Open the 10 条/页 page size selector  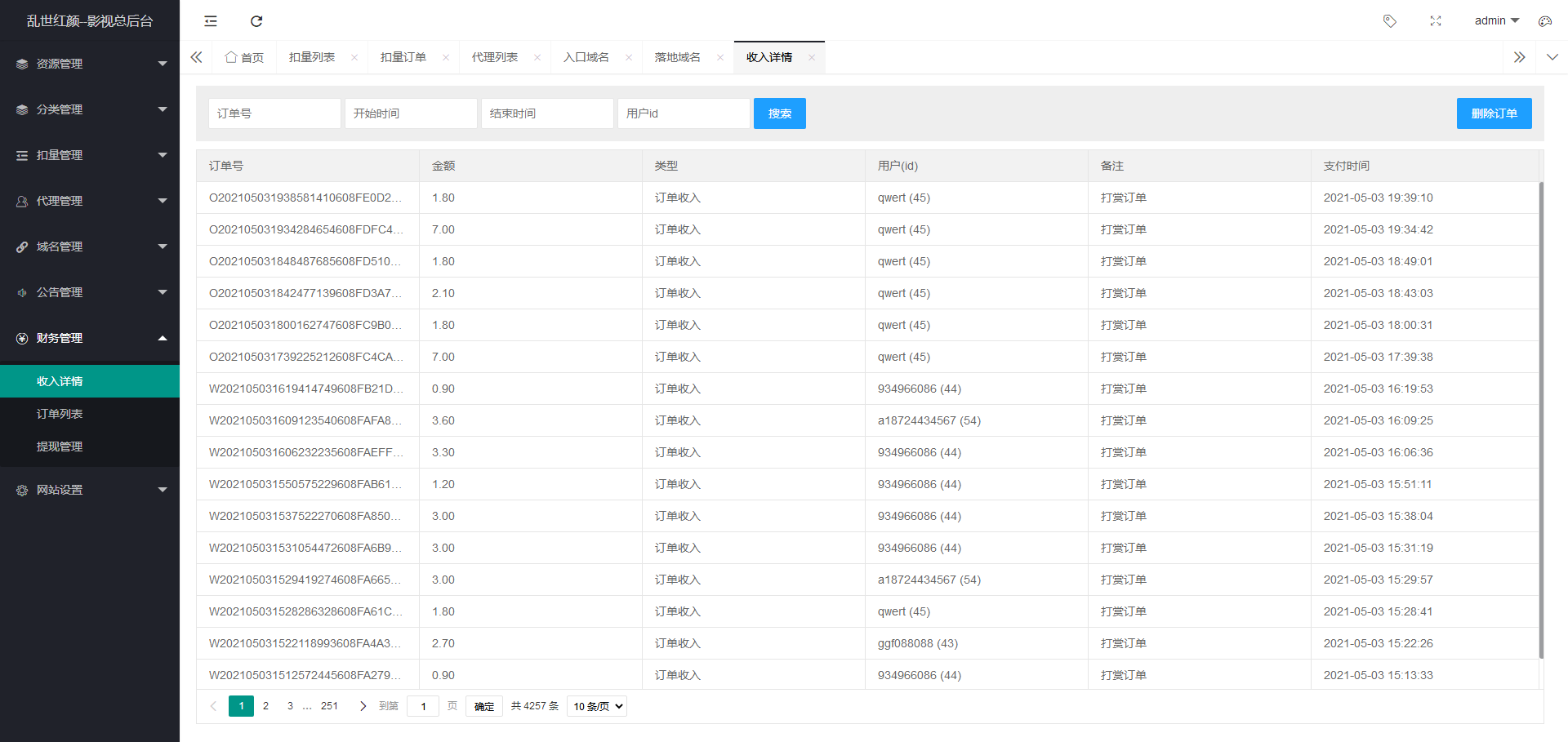point(596,705)
